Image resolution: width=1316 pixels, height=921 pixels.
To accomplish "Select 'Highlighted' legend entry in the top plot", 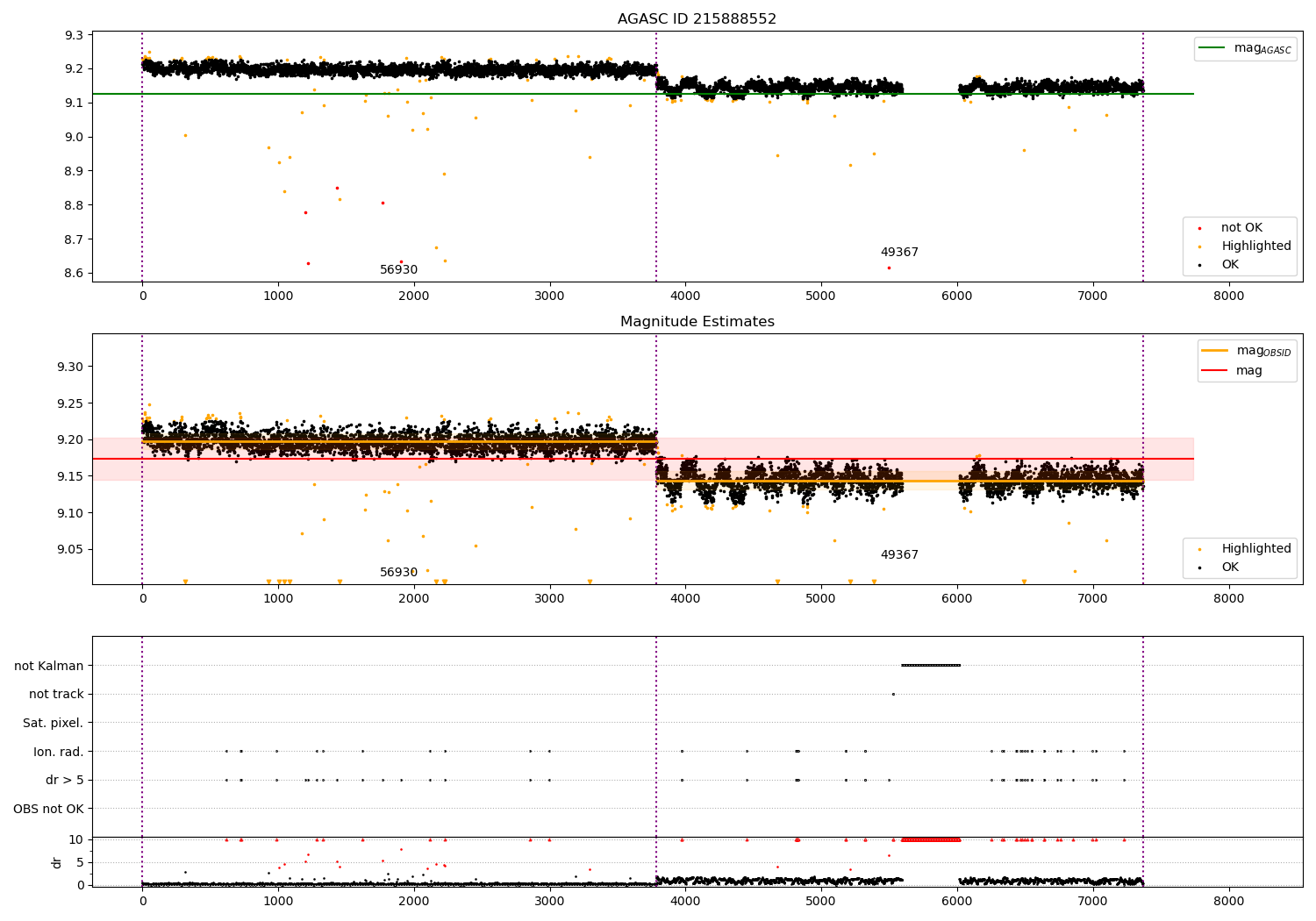I will 1255,246.
